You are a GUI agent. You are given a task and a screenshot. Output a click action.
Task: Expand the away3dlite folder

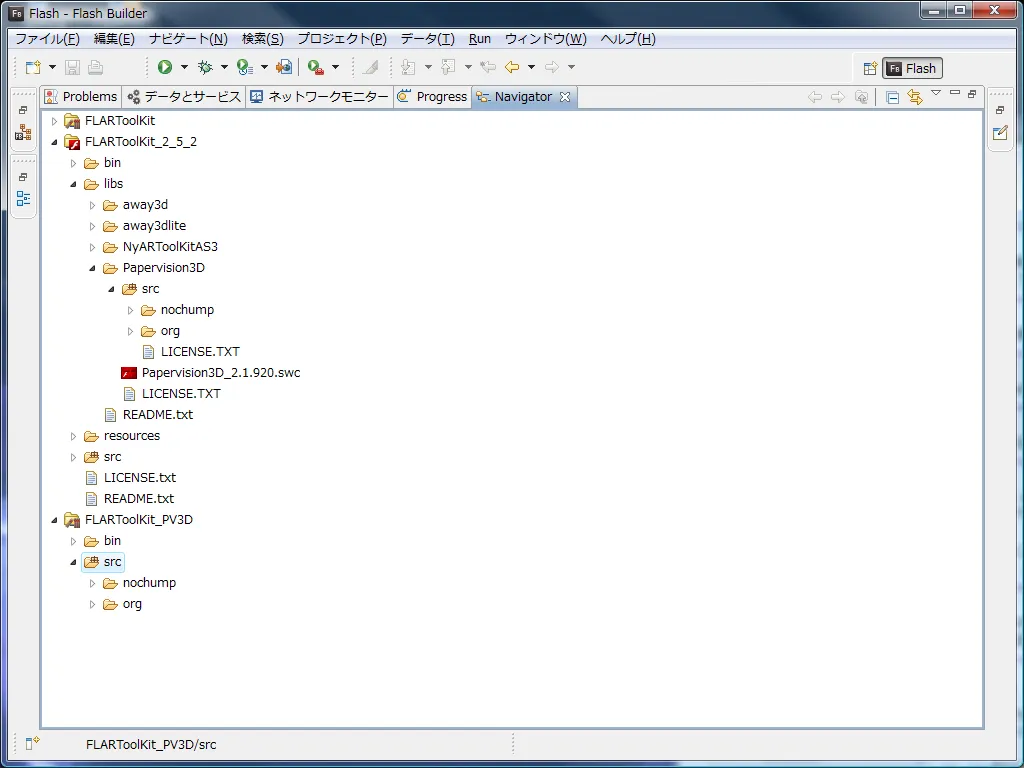coord(93,226)
